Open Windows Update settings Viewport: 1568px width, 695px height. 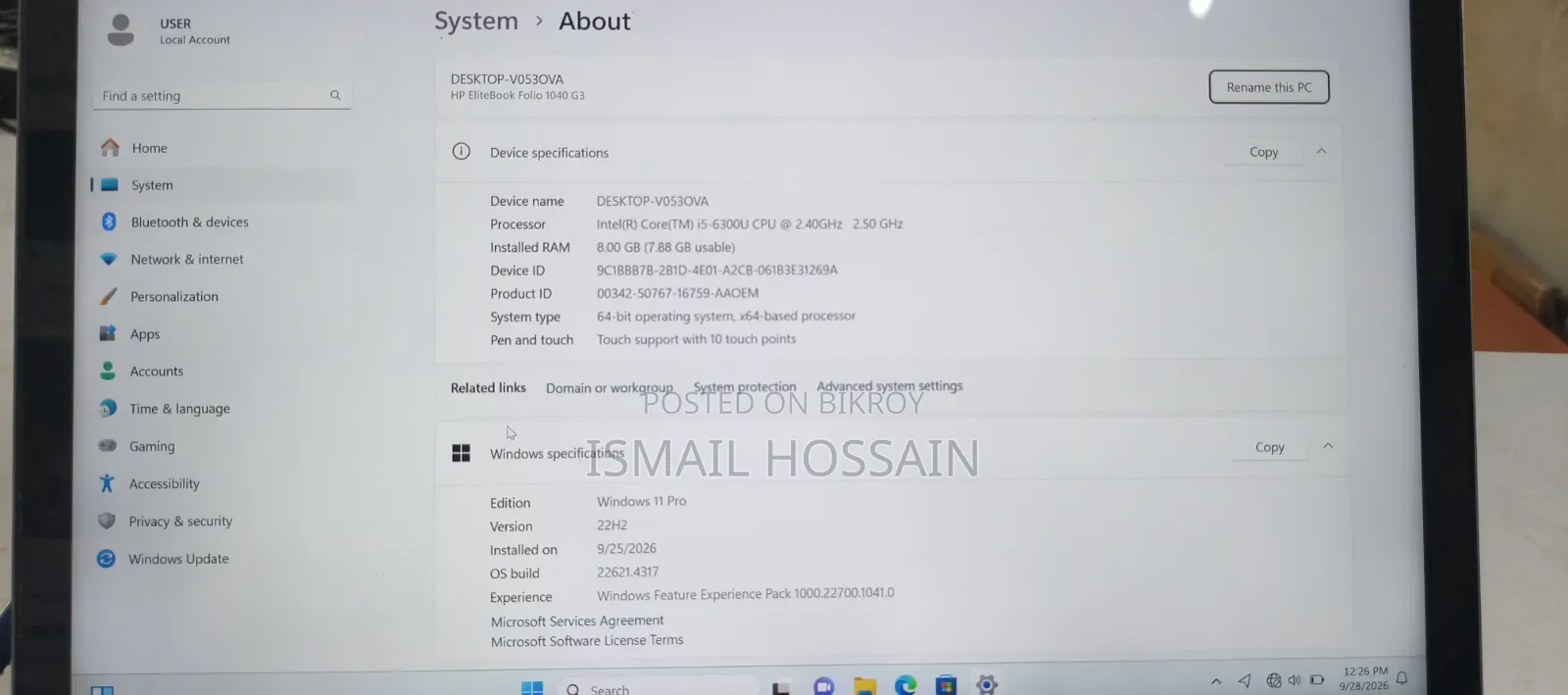178,559
